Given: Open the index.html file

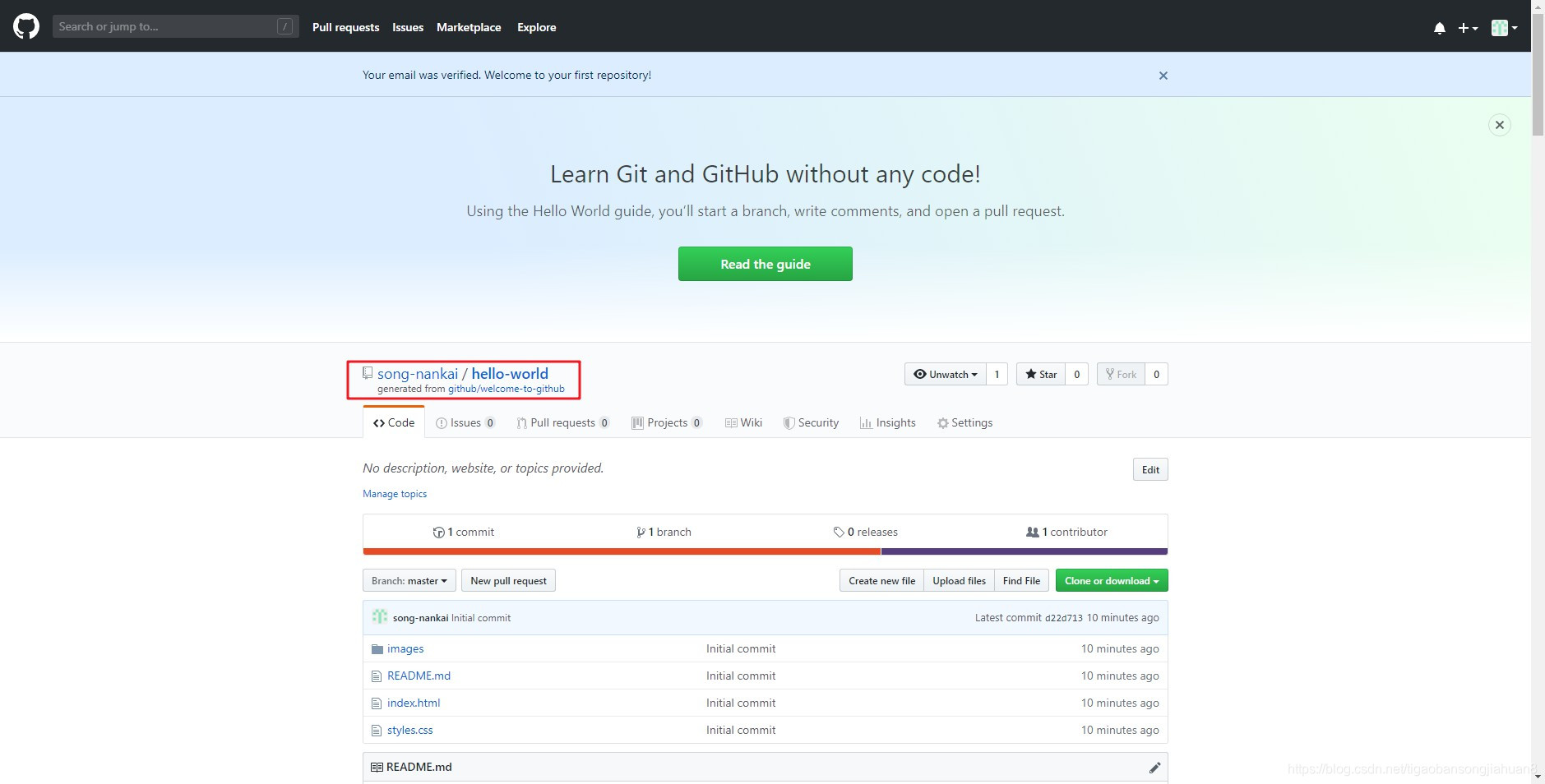Looking at the screenshot, I should tap(414, 703).
